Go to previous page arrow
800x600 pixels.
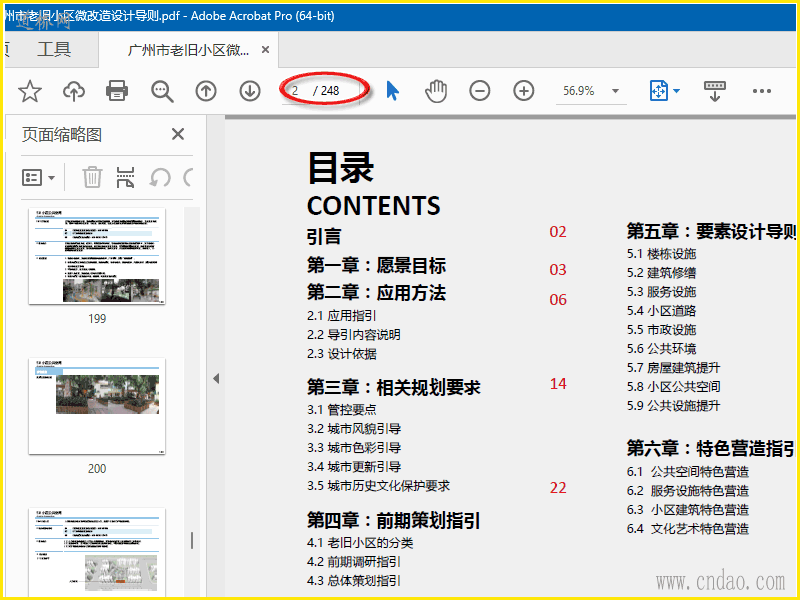(x=206, y=91)
